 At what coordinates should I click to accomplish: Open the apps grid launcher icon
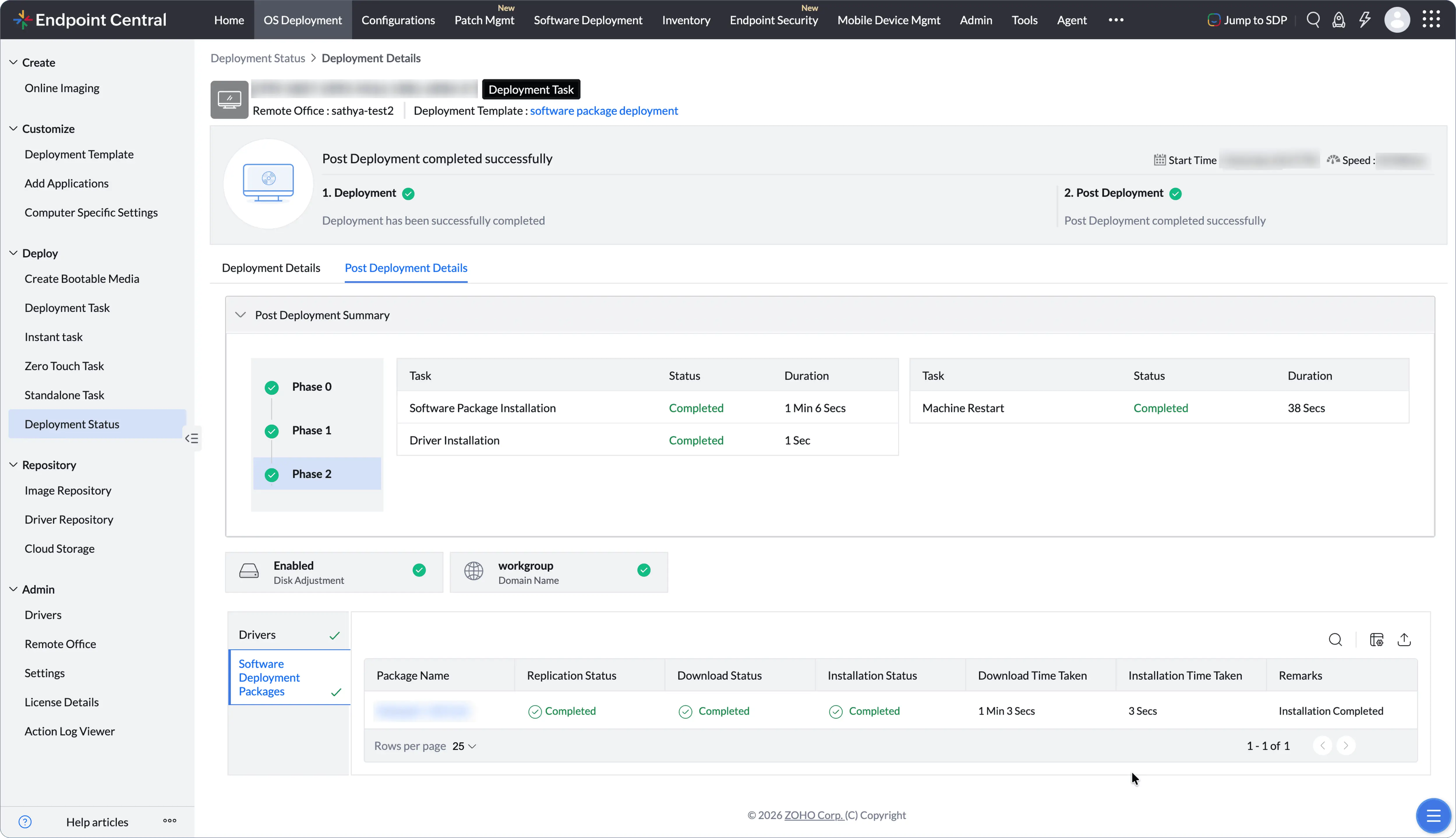1431,20
